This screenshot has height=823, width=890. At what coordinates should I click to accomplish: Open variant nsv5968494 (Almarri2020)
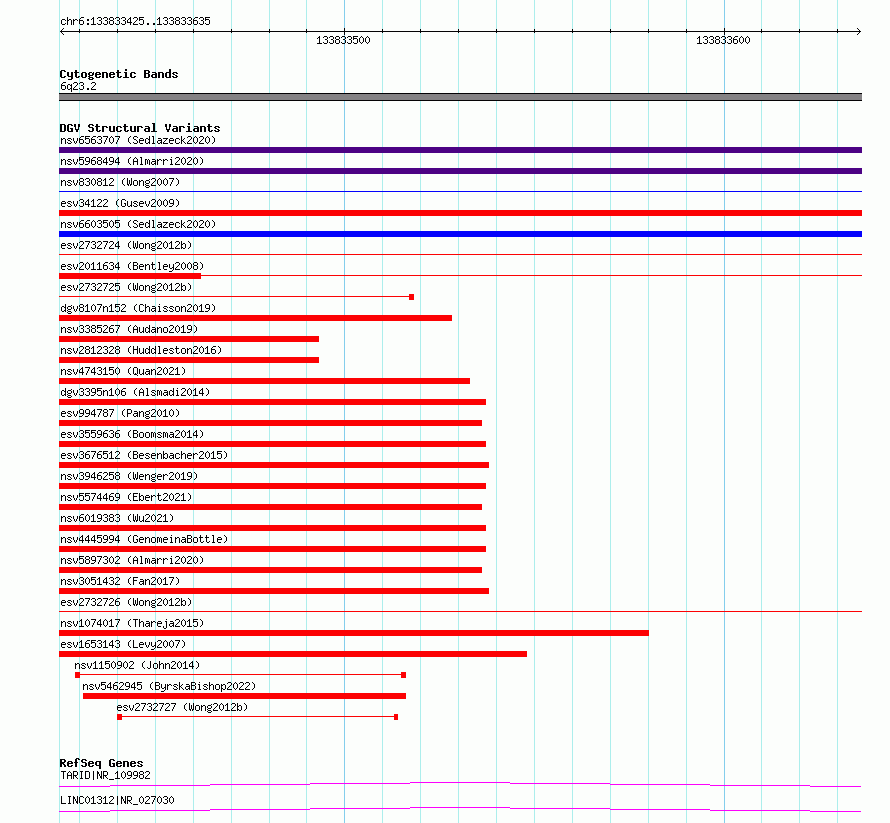(132, 161)
